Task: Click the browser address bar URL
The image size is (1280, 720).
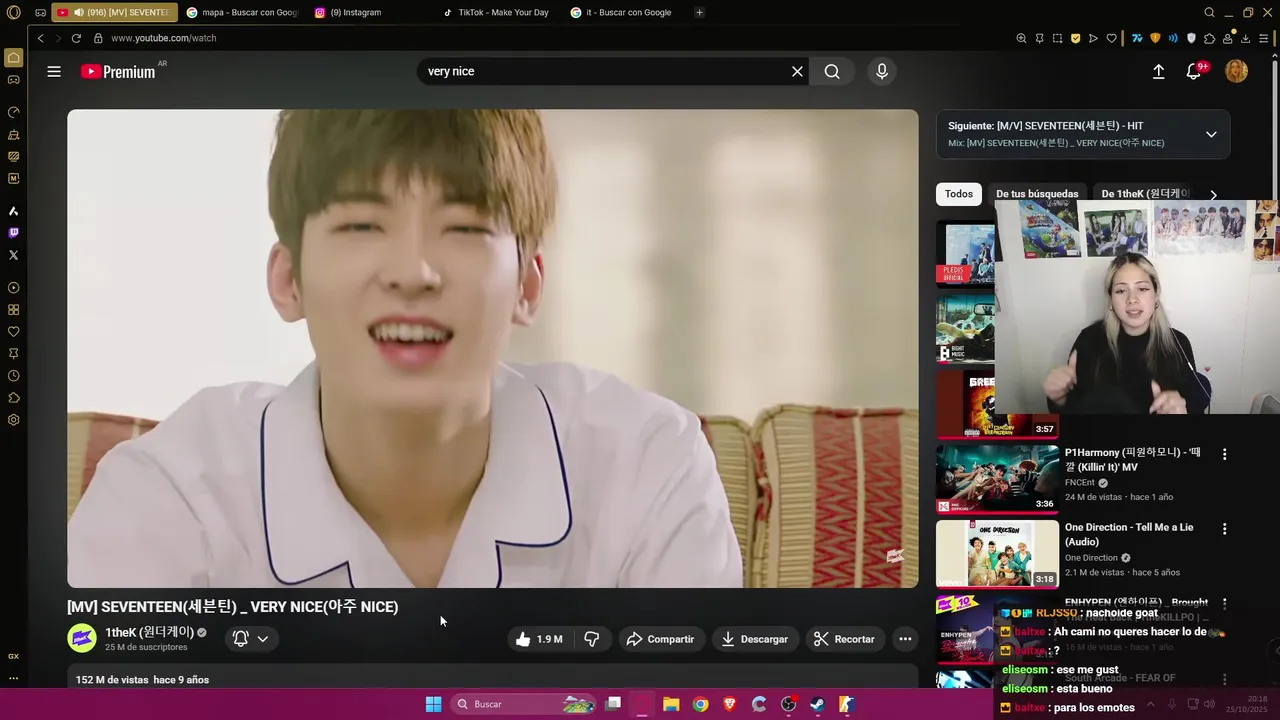Action: click(164, 38)
